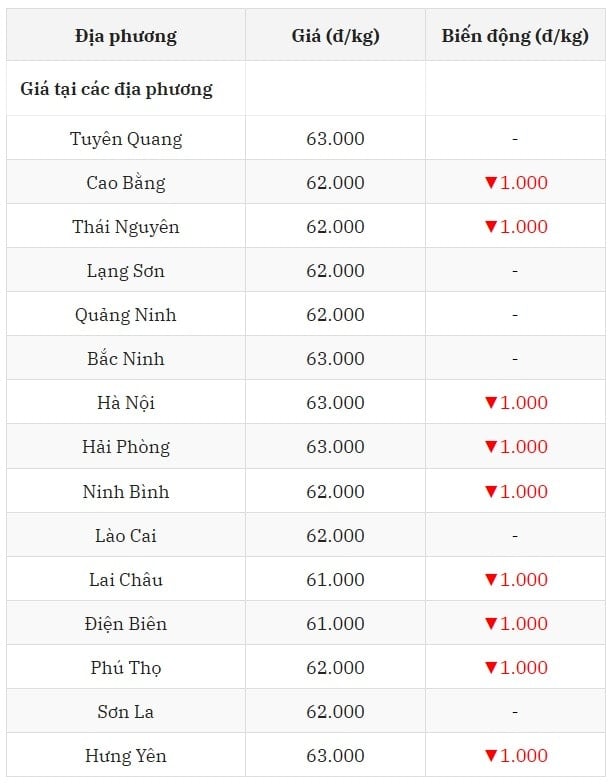Click the 63.000 price for Bắc Ninh
Image resolution: width=611 pixels, height=784 pixels.
pyautogui.click(x=336, y=359)
